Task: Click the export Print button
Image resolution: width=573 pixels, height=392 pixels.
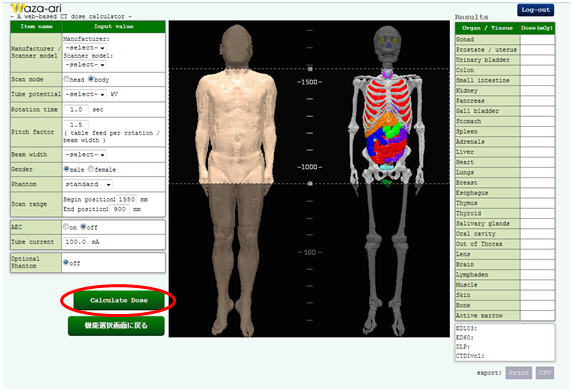Action: click(x=519, y=373)
